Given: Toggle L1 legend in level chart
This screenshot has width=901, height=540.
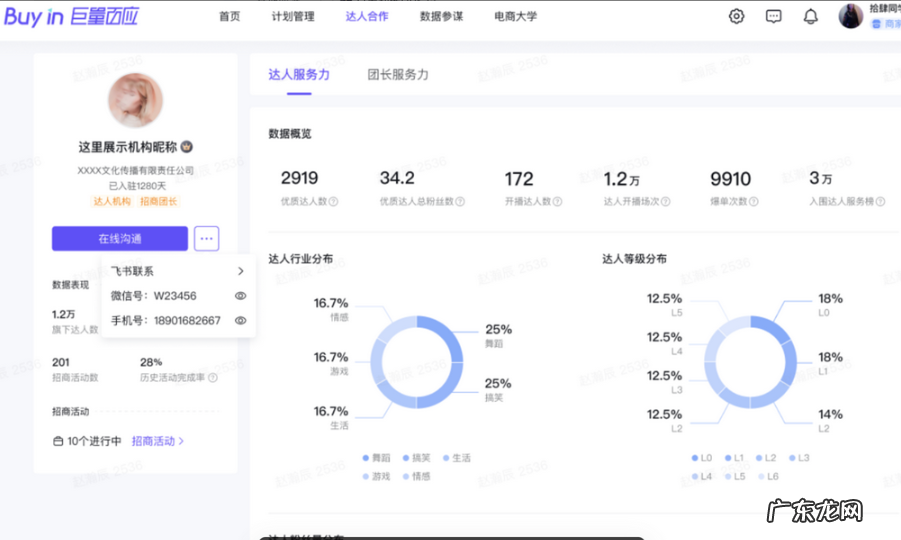Looking at the screenshot, I should (734, 458).
